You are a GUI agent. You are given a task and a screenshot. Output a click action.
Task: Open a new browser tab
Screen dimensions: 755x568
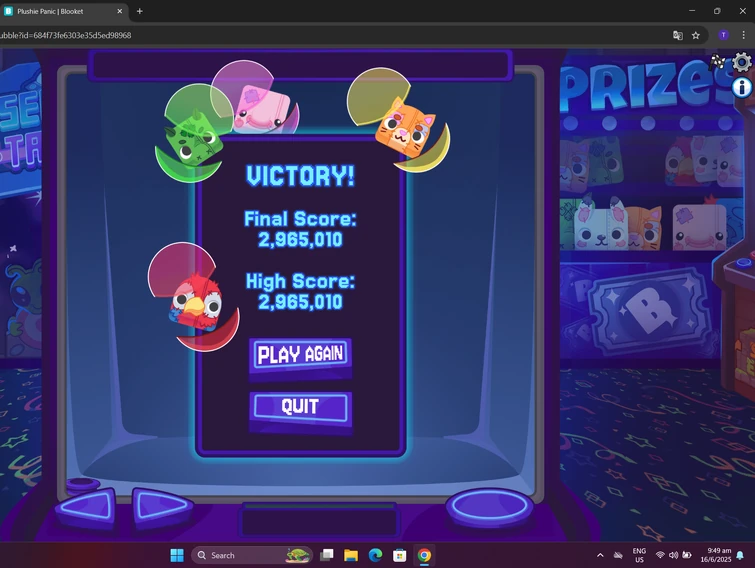(140, 11)
